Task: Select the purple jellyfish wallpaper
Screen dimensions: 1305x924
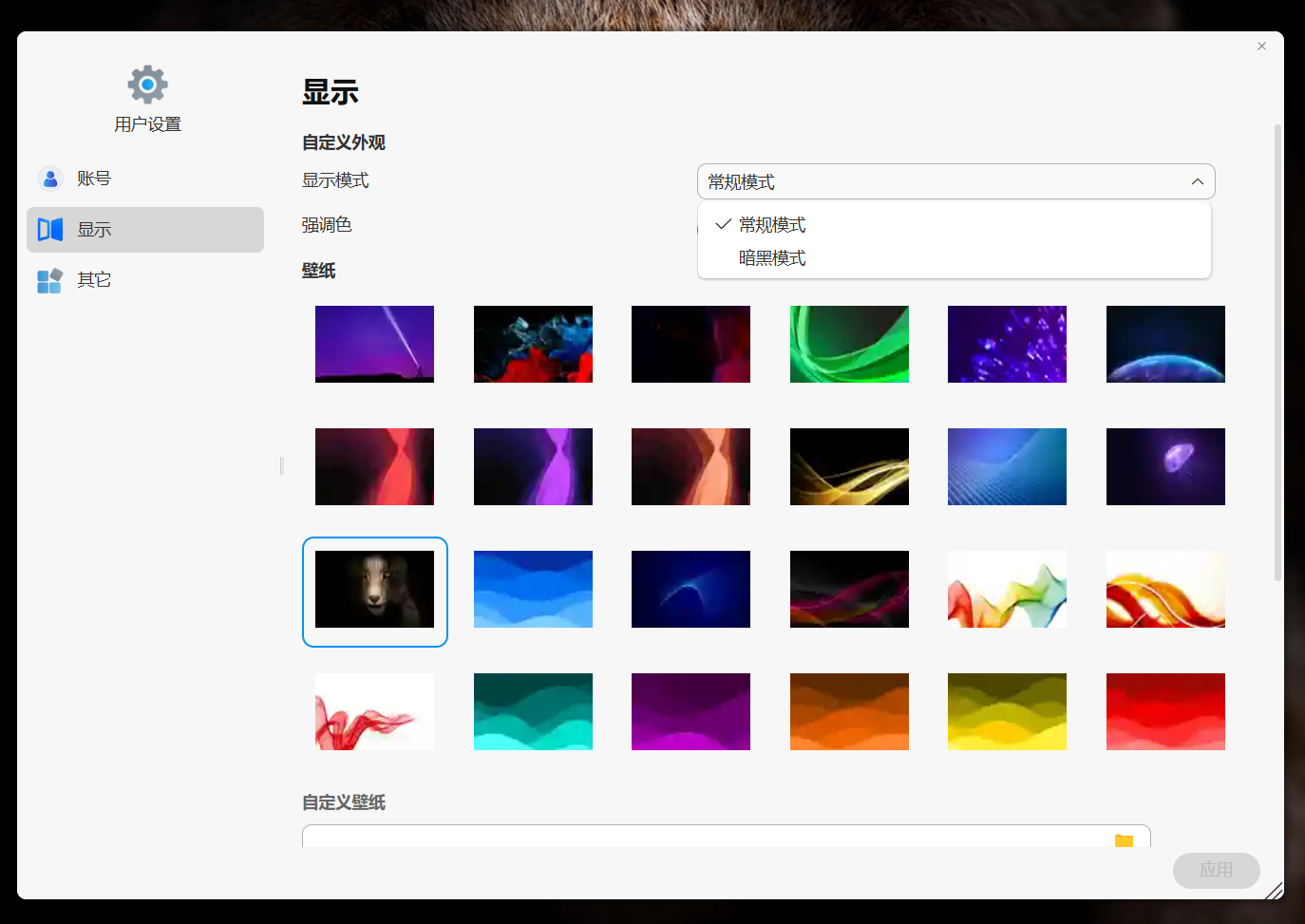Action: [1165, 466]
